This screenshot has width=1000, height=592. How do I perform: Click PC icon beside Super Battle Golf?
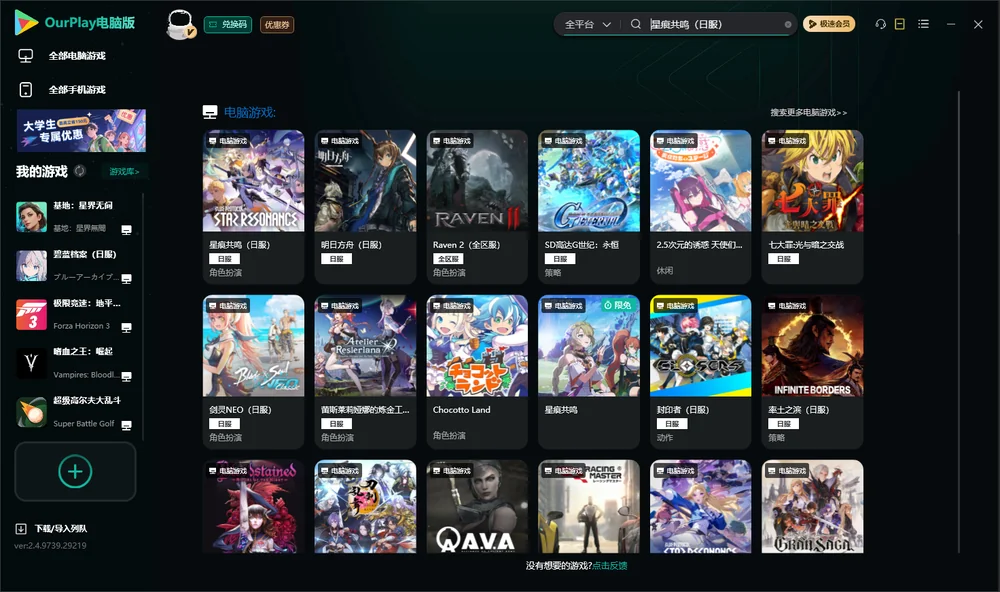pos(126,426)
